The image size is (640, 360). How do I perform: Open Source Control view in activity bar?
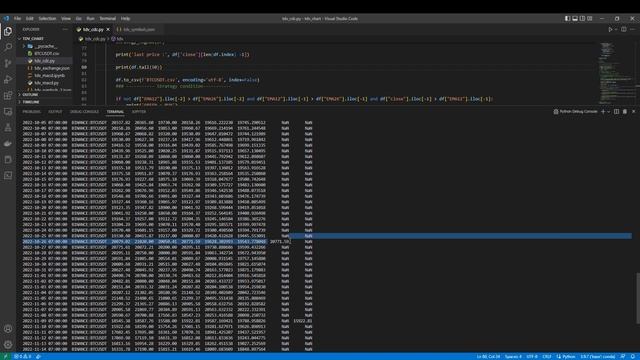tap(8, 63)
